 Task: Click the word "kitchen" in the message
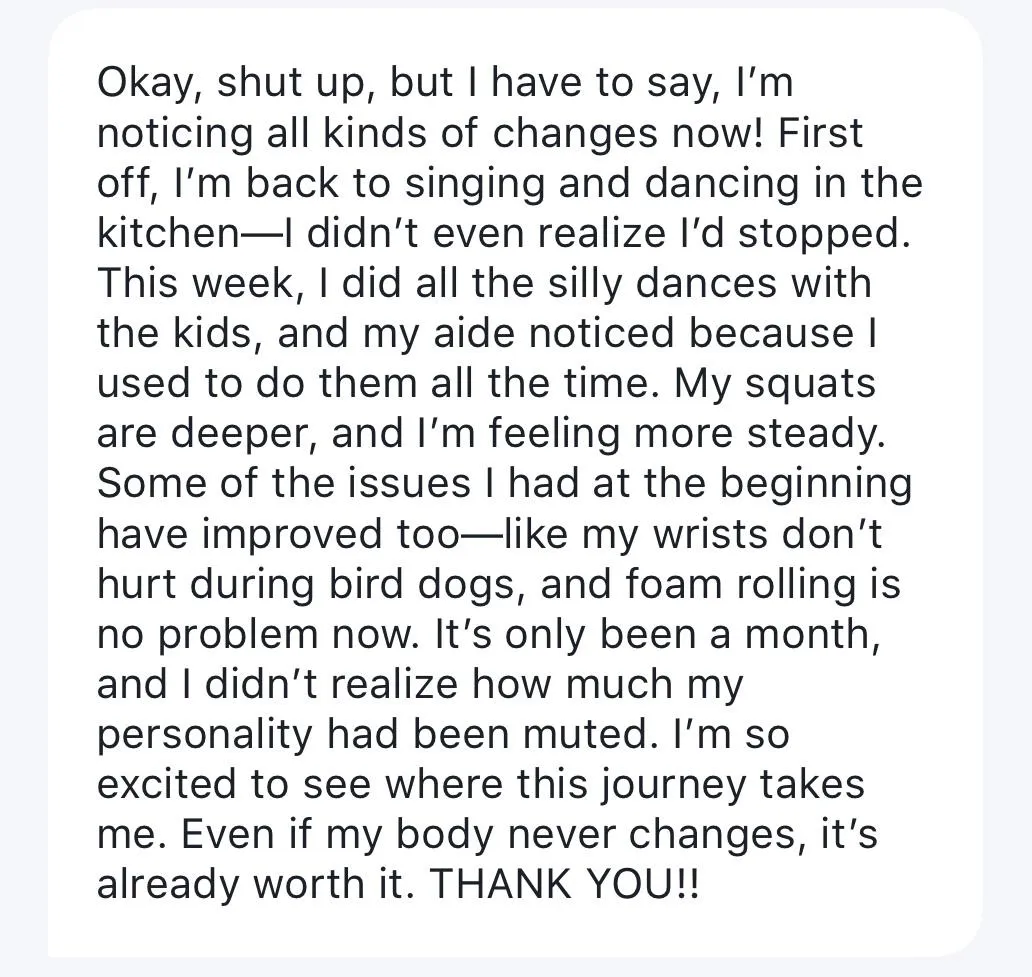click(x=163, y=233)
